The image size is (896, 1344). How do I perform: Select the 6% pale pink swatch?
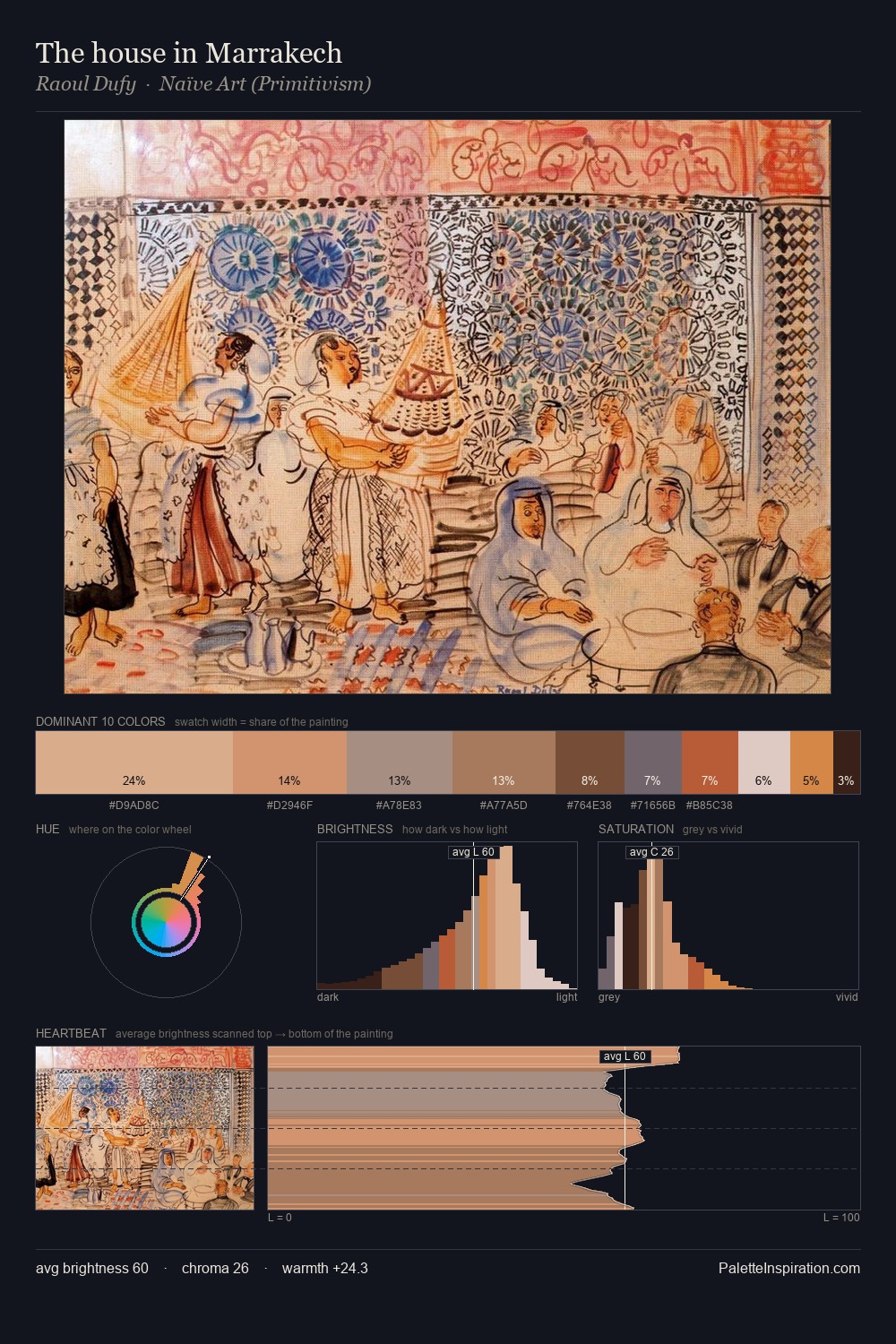[764, 762]
